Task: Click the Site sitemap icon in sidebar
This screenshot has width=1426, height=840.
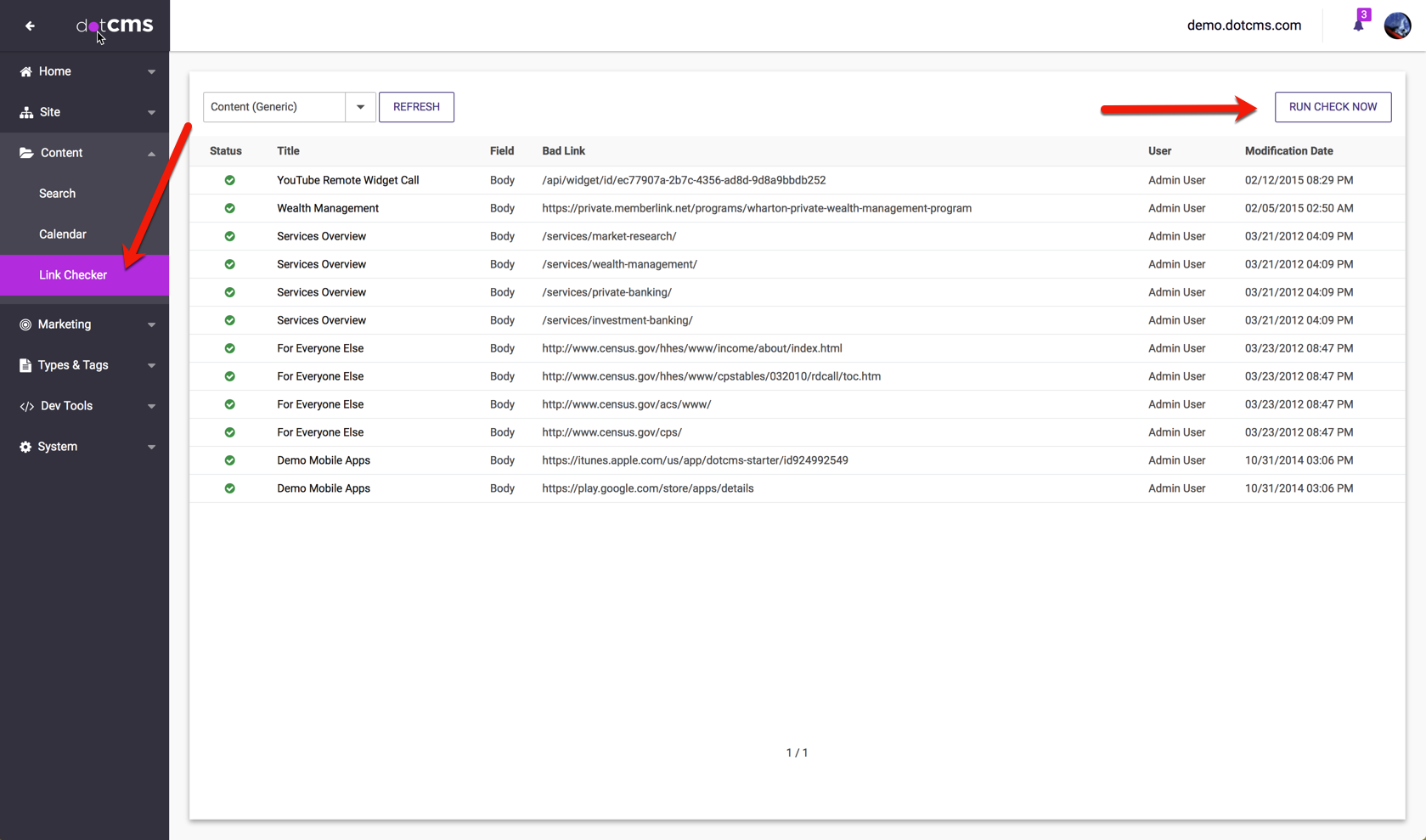Action: (x=25, y=112)
